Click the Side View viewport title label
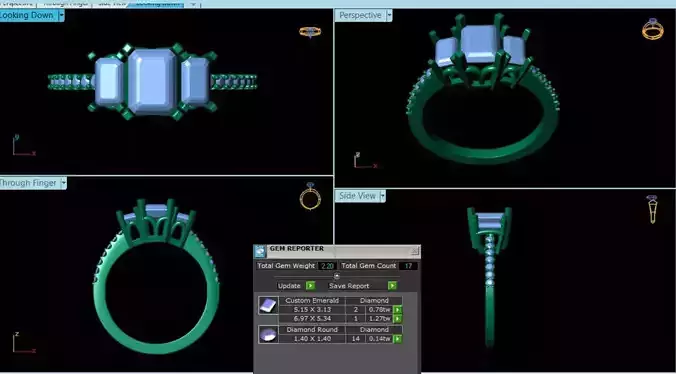This screenshot has width=676, height=374. click(x=357, y=196)
